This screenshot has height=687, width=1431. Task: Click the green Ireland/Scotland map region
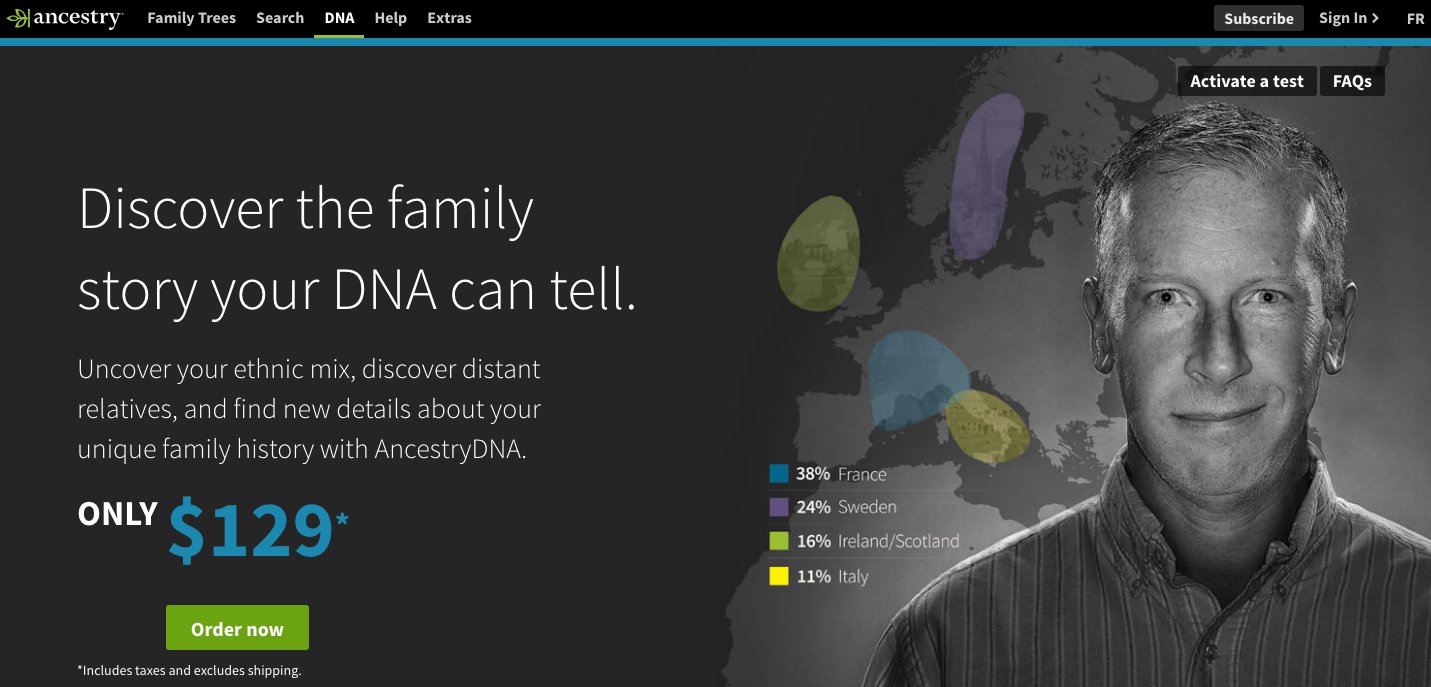point(818,252)
